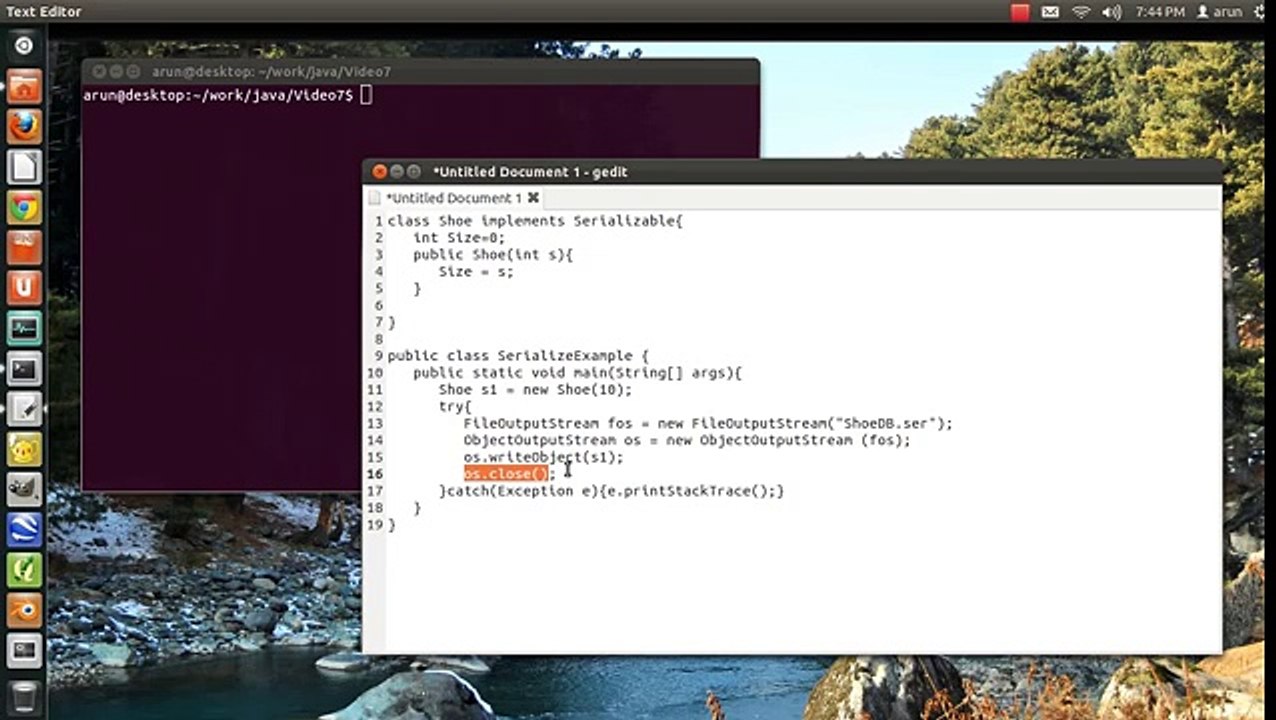Select the '*Untitled Document 1' tab
The width and height of the screenshot is (1276, 720).
coord(453,198)
